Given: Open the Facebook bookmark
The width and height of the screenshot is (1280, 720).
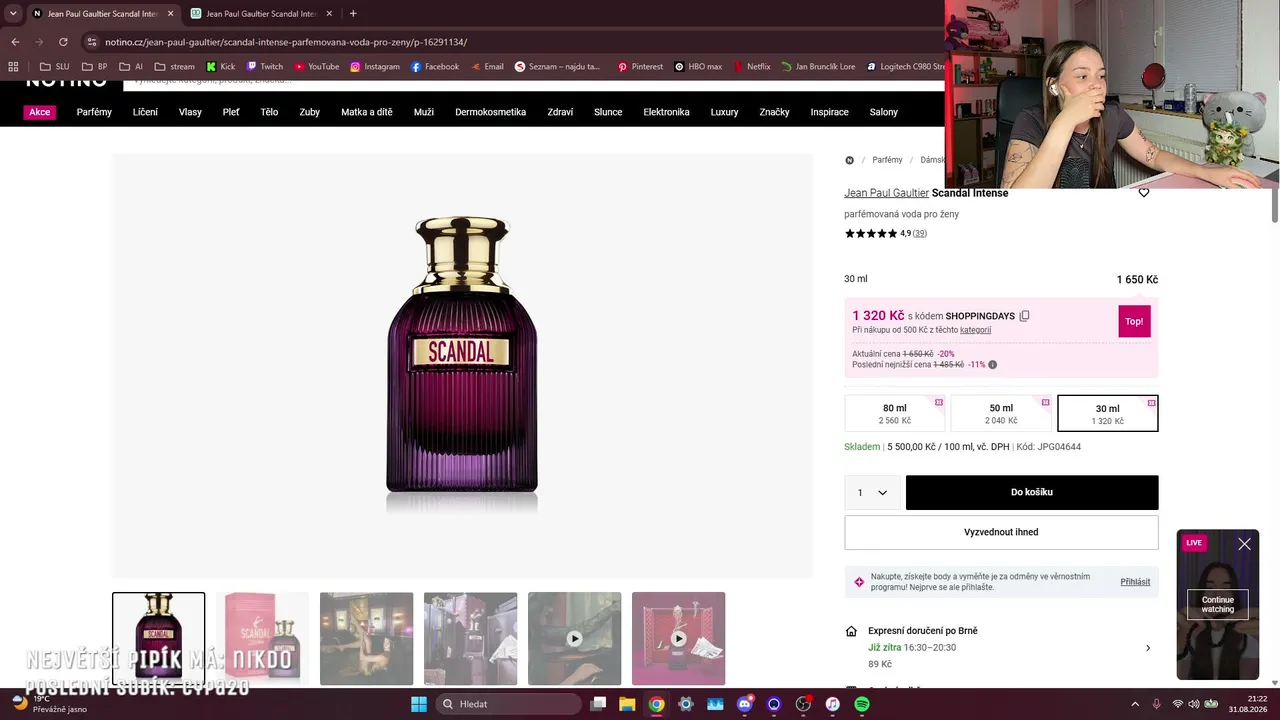Looking at the screenshot, I should coord(435,67).
